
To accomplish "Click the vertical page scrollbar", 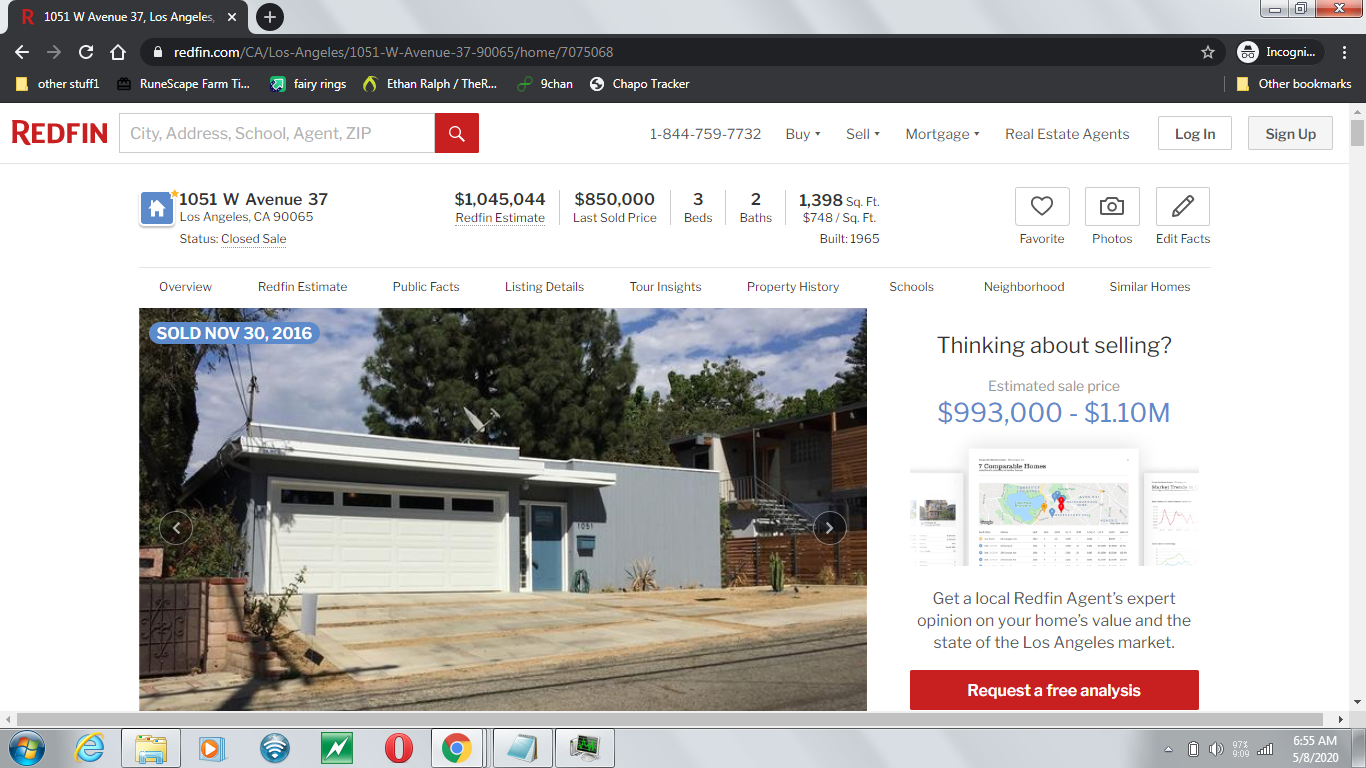I will pos(1357,133).
